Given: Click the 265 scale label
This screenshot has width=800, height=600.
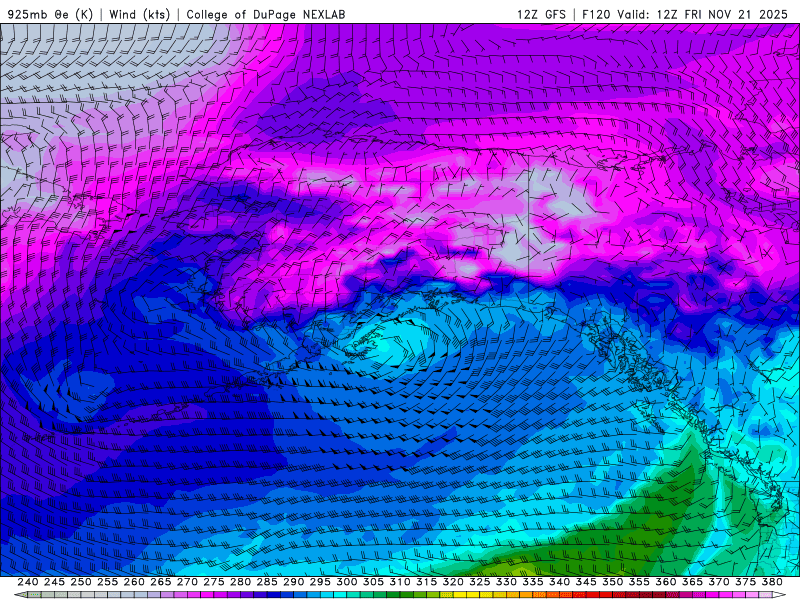Looking at the screenshot, I should [160, 582].
